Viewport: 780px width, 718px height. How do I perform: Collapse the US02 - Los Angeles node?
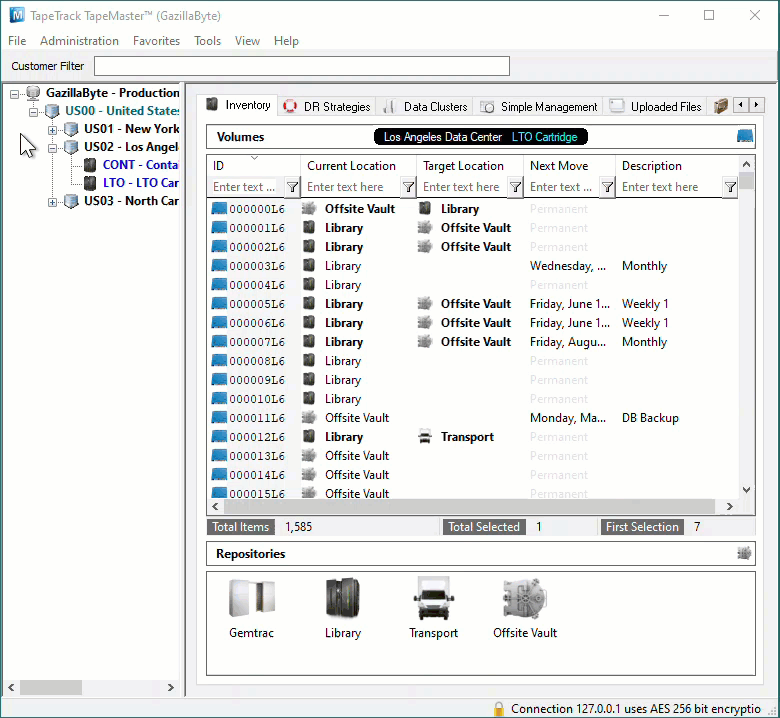tap(52, 148)
